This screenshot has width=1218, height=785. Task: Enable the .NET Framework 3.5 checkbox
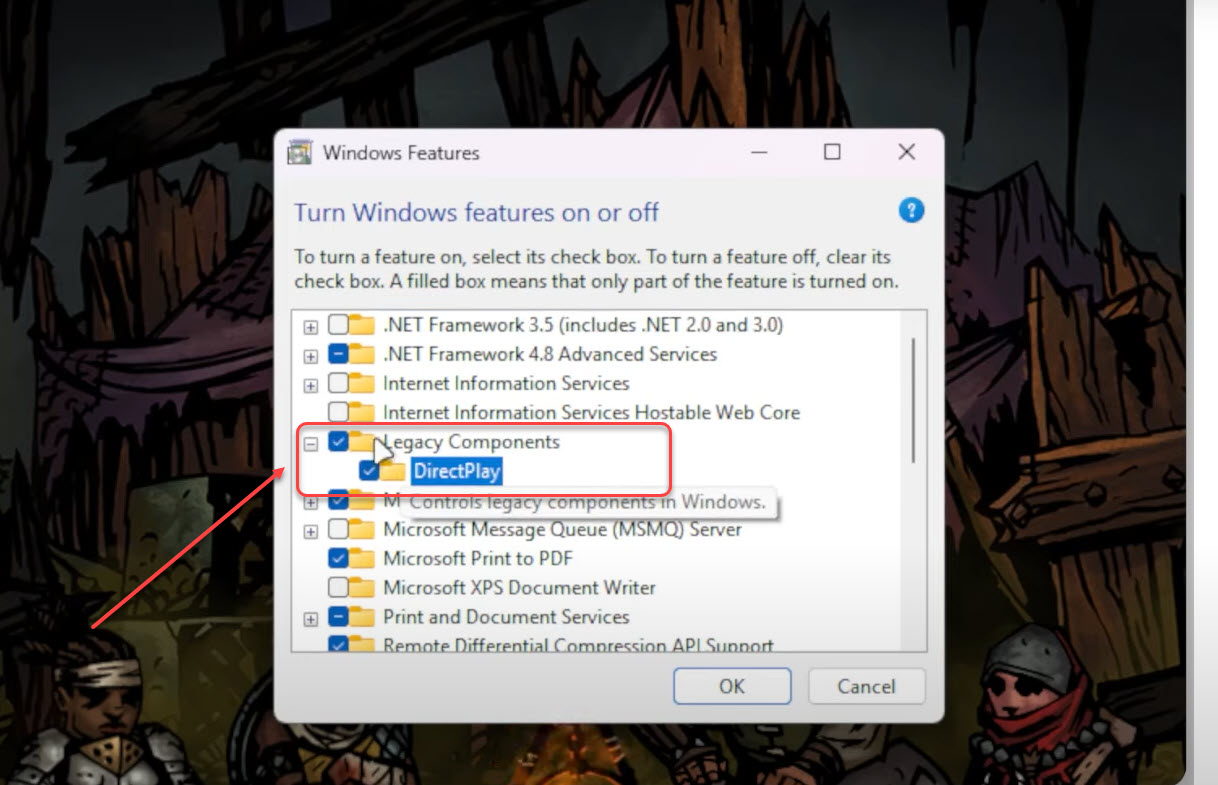(x=340, y=325)
